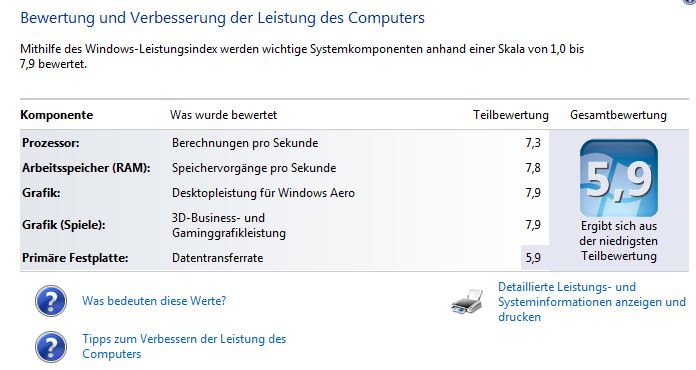Click help icon beside 'Tipps zum Verbessern'
Screen dimensions: 696x370
click(x=51, y=347)
